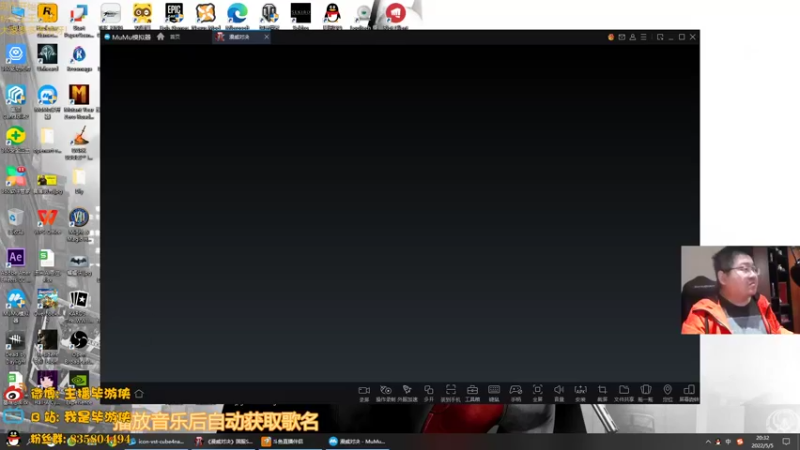
Task: Open the MuMu user account icon
Action: pos(633,37)
